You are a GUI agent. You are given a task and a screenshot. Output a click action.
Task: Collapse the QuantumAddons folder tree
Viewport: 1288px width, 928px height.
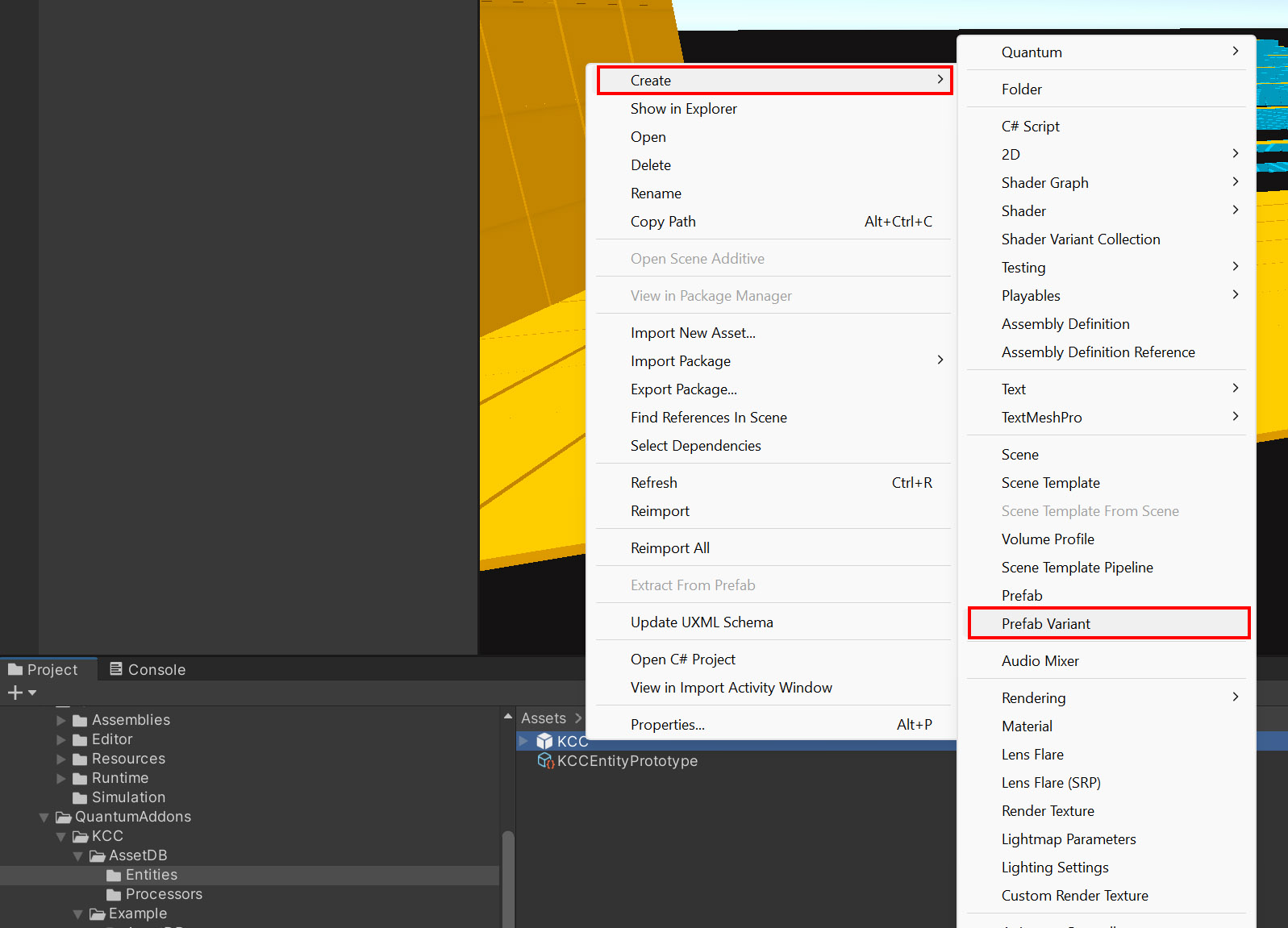44,818
